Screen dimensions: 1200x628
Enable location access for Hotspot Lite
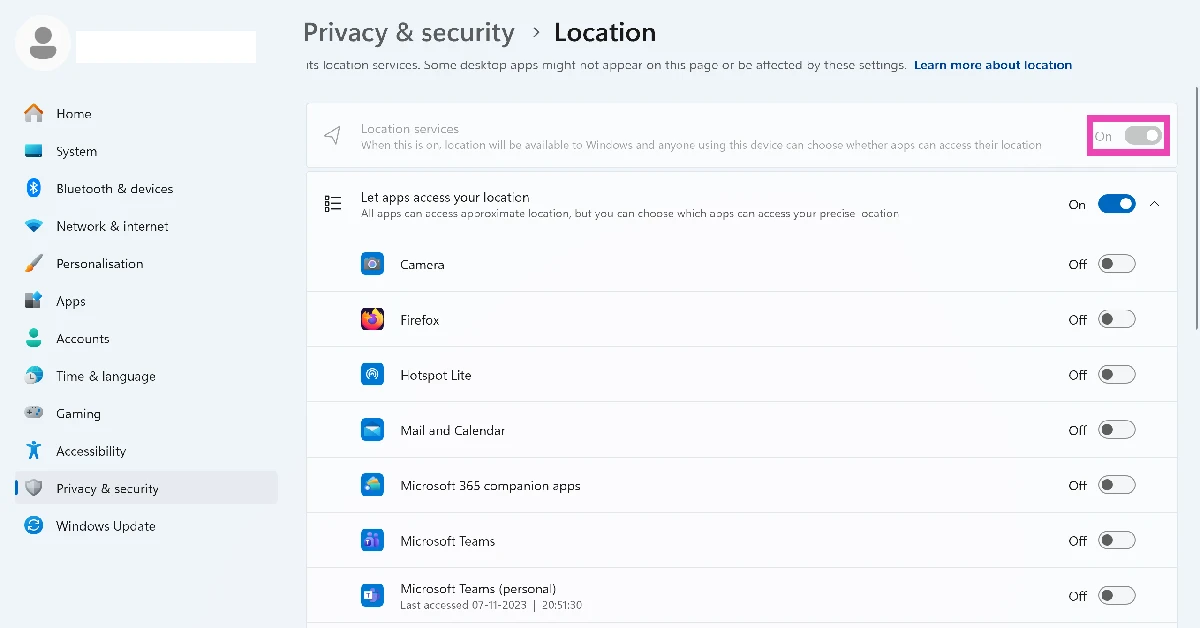point(1117,374)
